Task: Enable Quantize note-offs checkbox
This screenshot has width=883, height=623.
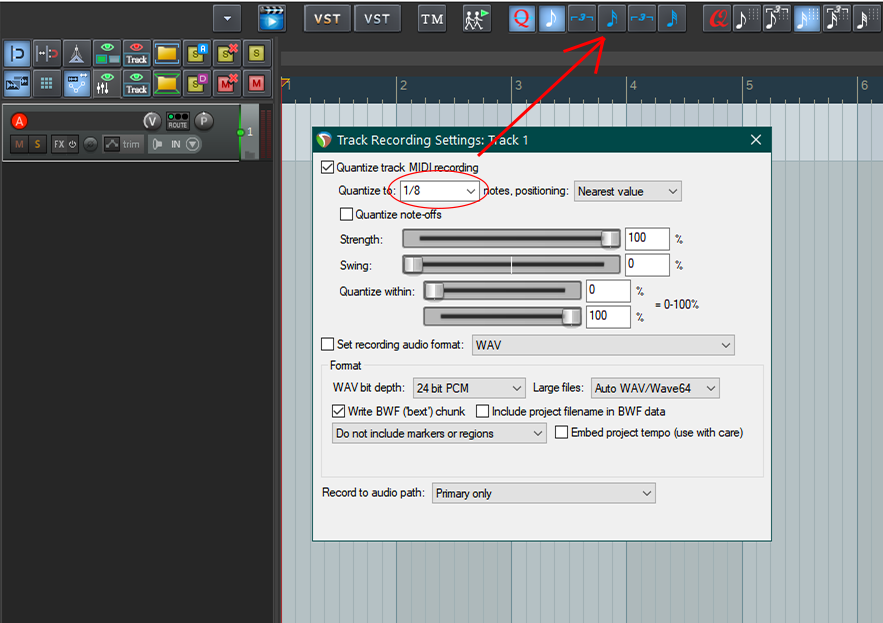Action: [346, 214]
